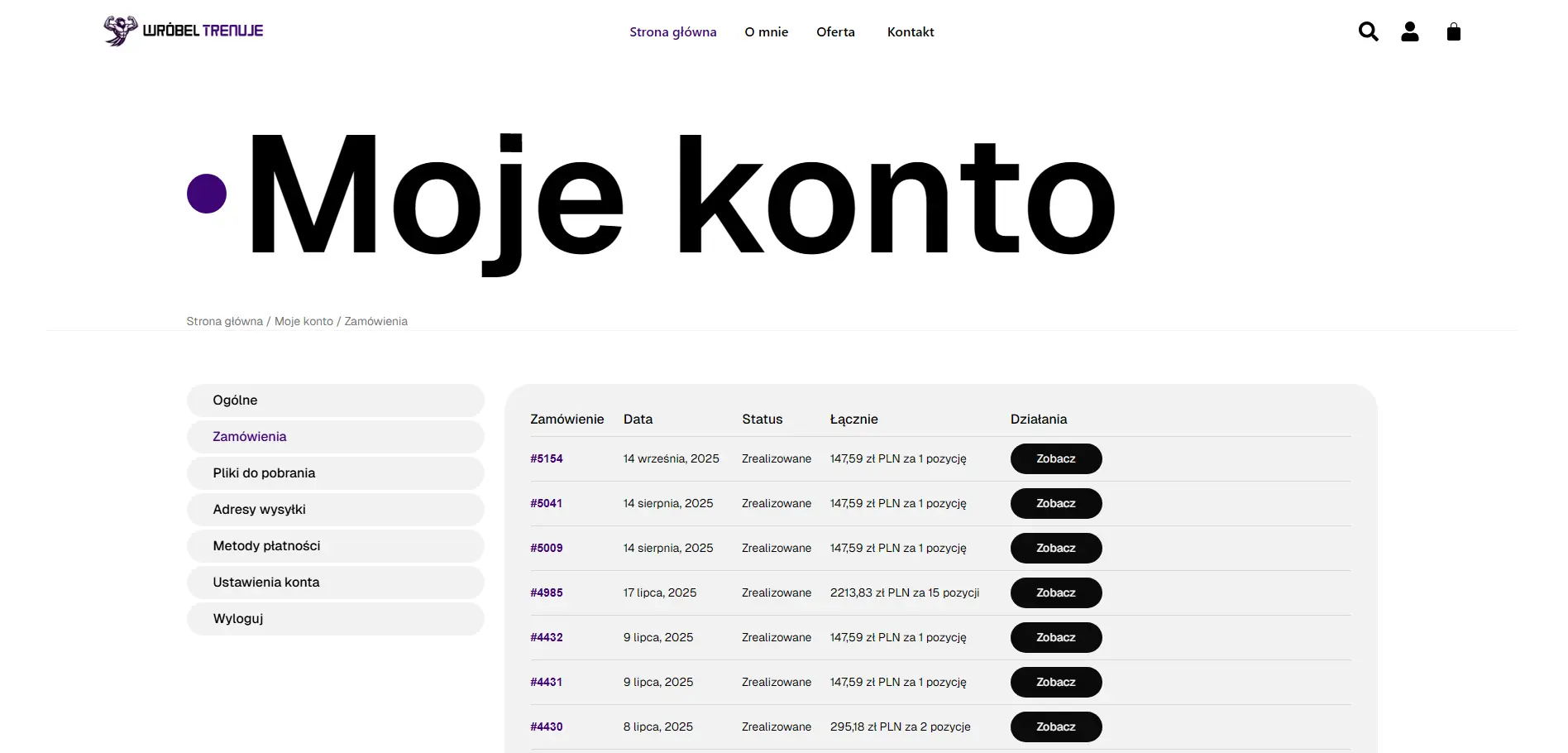Open the shopping bag icon

tap(1453, 31)
